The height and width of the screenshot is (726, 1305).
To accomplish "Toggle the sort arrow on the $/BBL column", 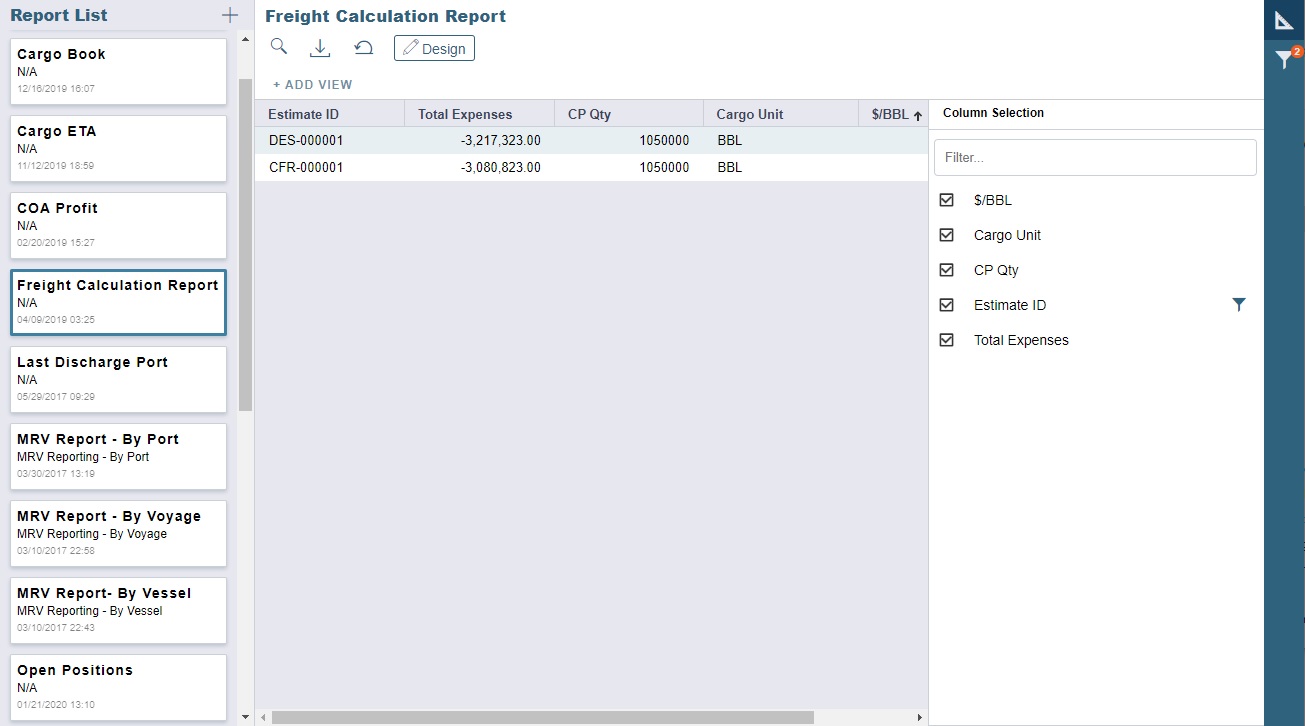I will (917, 113).
